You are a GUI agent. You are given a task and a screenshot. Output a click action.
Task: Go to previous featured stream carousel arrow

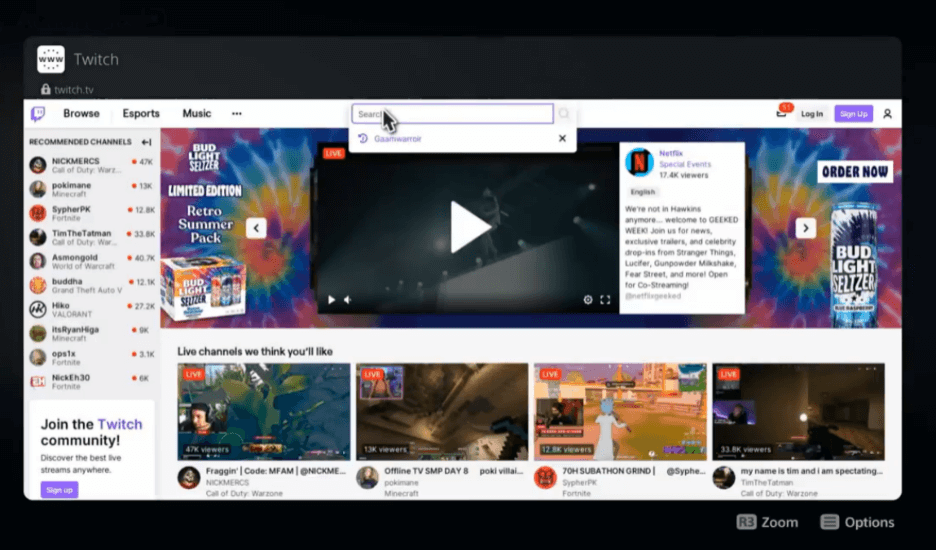pos(256,228)
